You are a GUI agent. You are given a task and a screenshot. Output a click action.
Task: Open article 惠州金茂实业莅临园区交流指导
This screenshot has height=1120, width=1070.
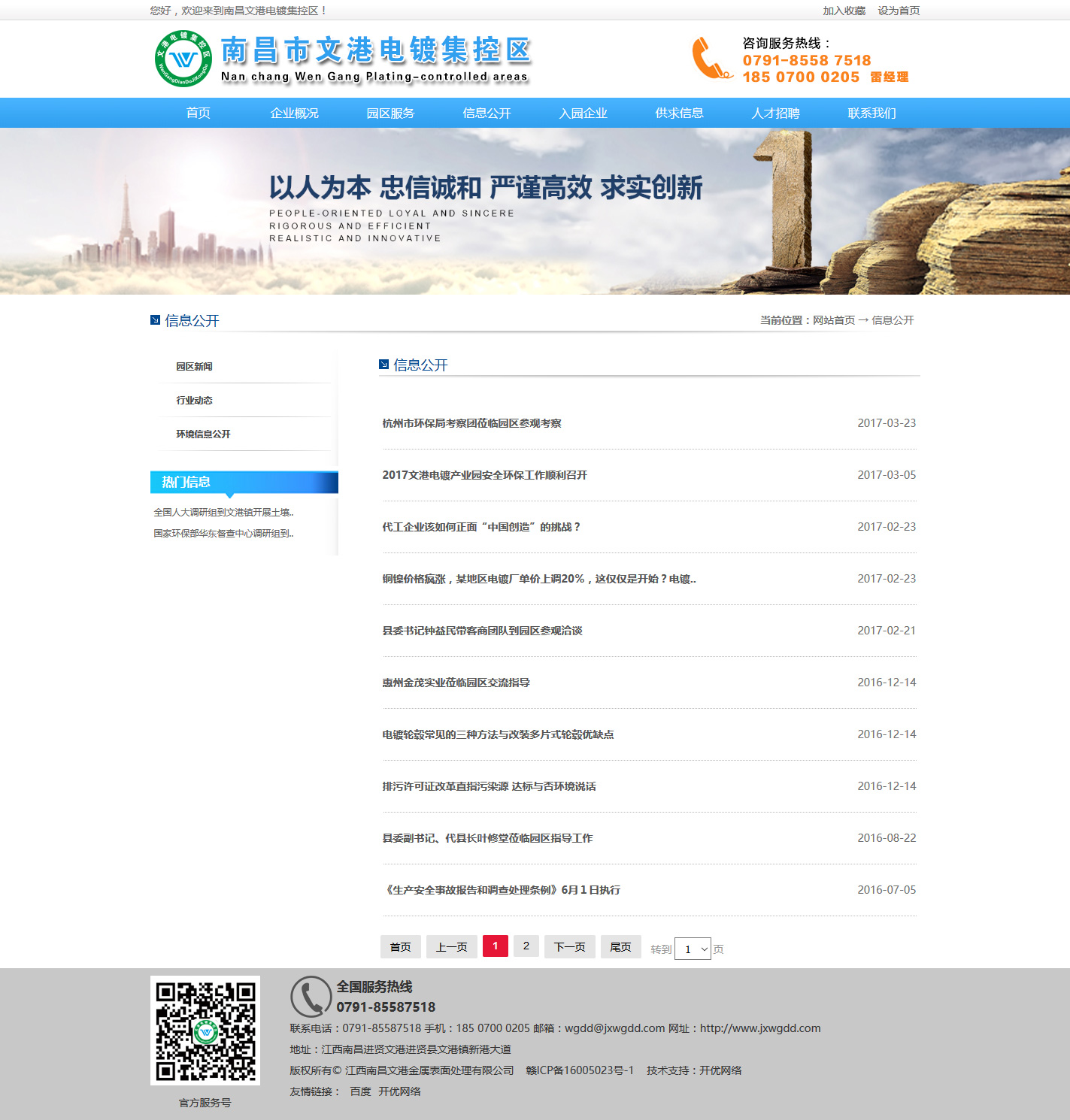click(456, 683)
